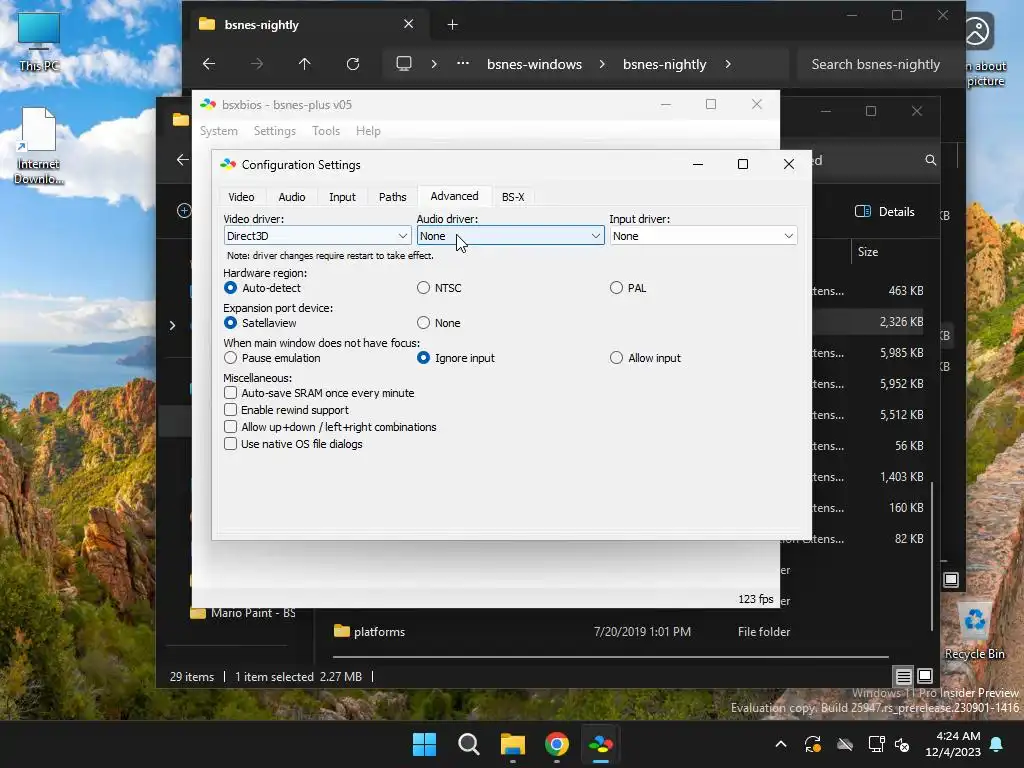Image resolution: width=1024 pixels, height=768 pixels.
Task: Expand chevron after bsnes-nightly breadcrumb
Action: (x=728, y=64)
